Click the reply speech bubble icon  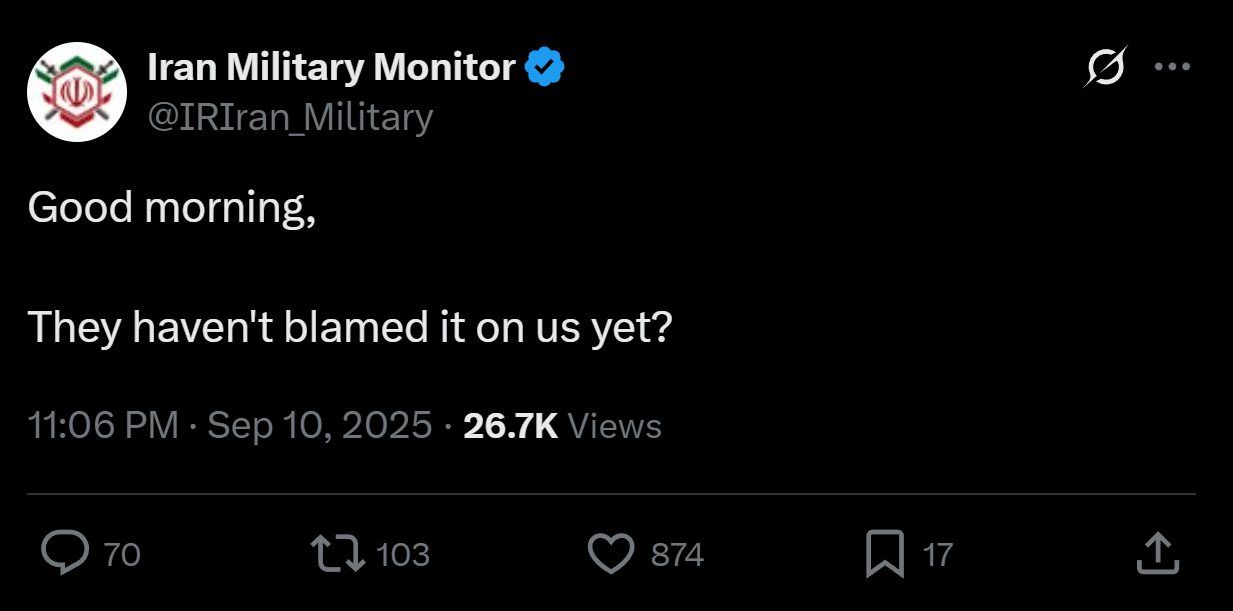65,553
